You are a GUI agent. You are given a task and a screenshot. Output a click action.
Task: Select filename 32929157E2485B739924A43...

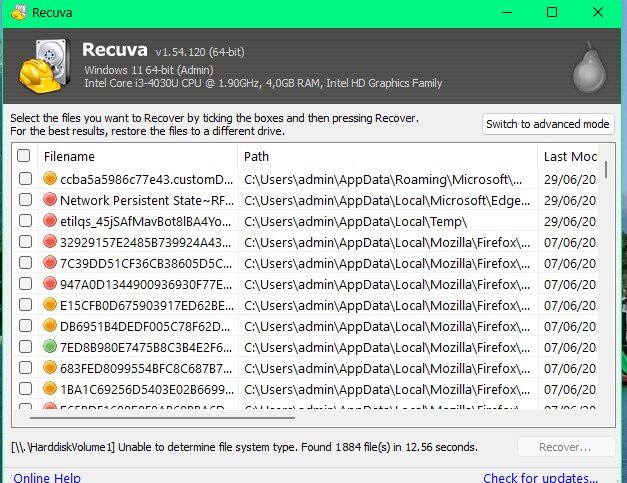pos(146,242)
